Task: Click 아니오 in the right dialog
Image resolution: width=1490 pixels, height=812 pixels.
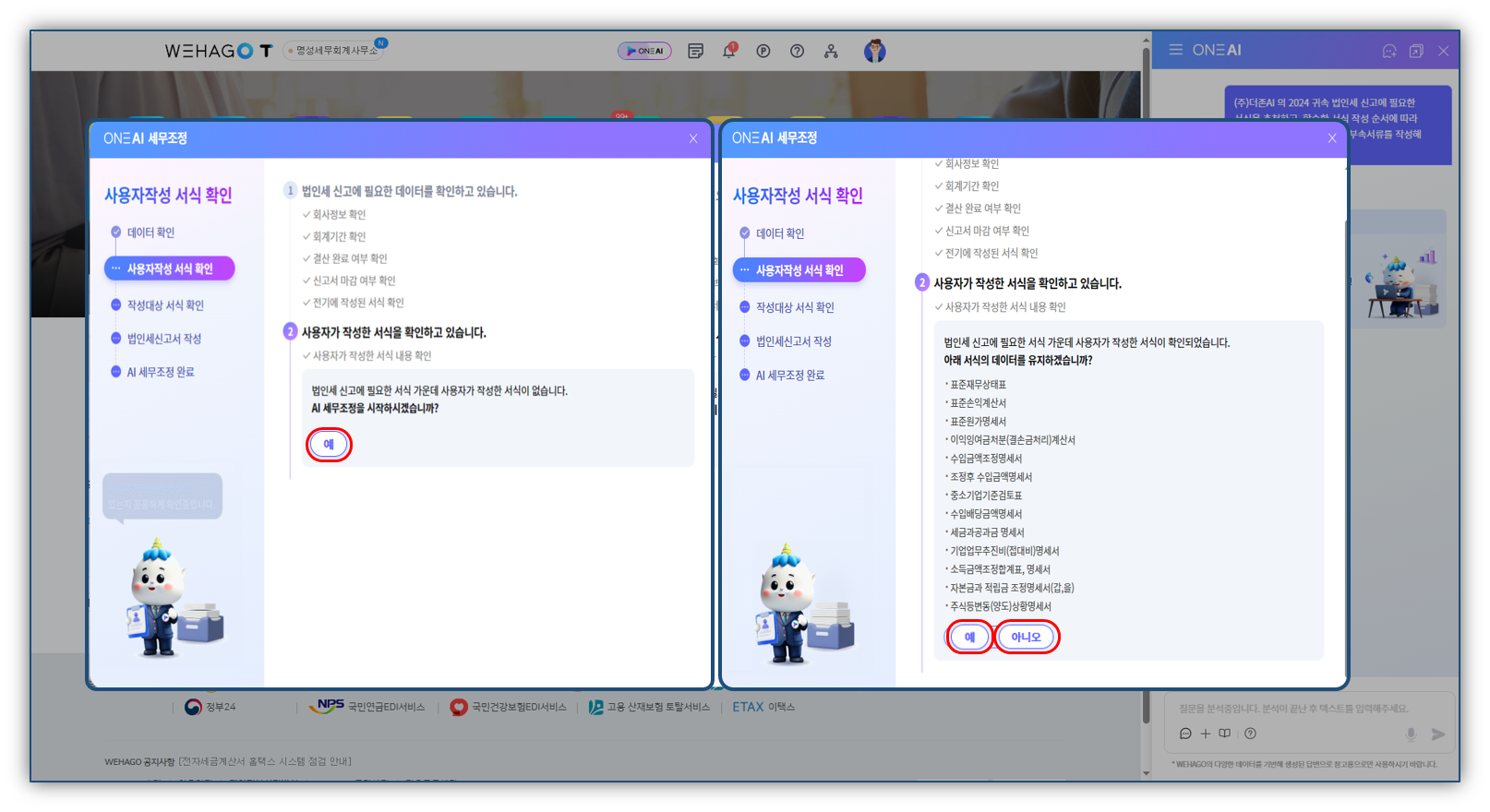Action: coord(1026,637)
